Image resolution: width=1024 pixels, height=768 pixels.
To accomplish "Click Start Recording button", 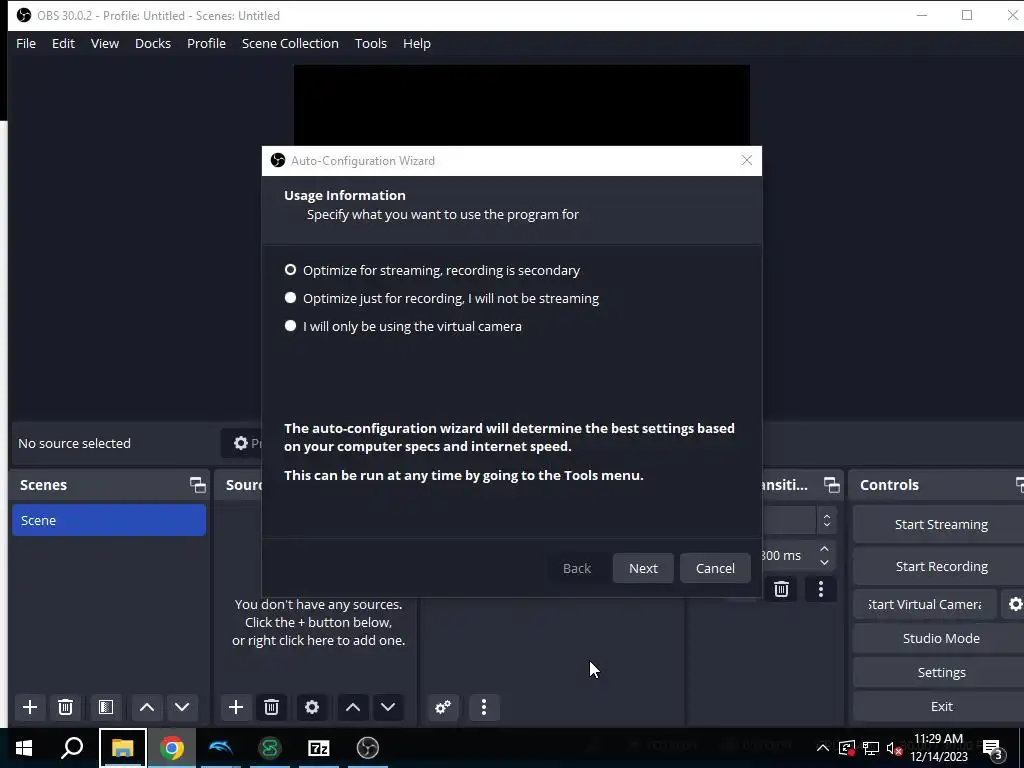I will 941,566.
